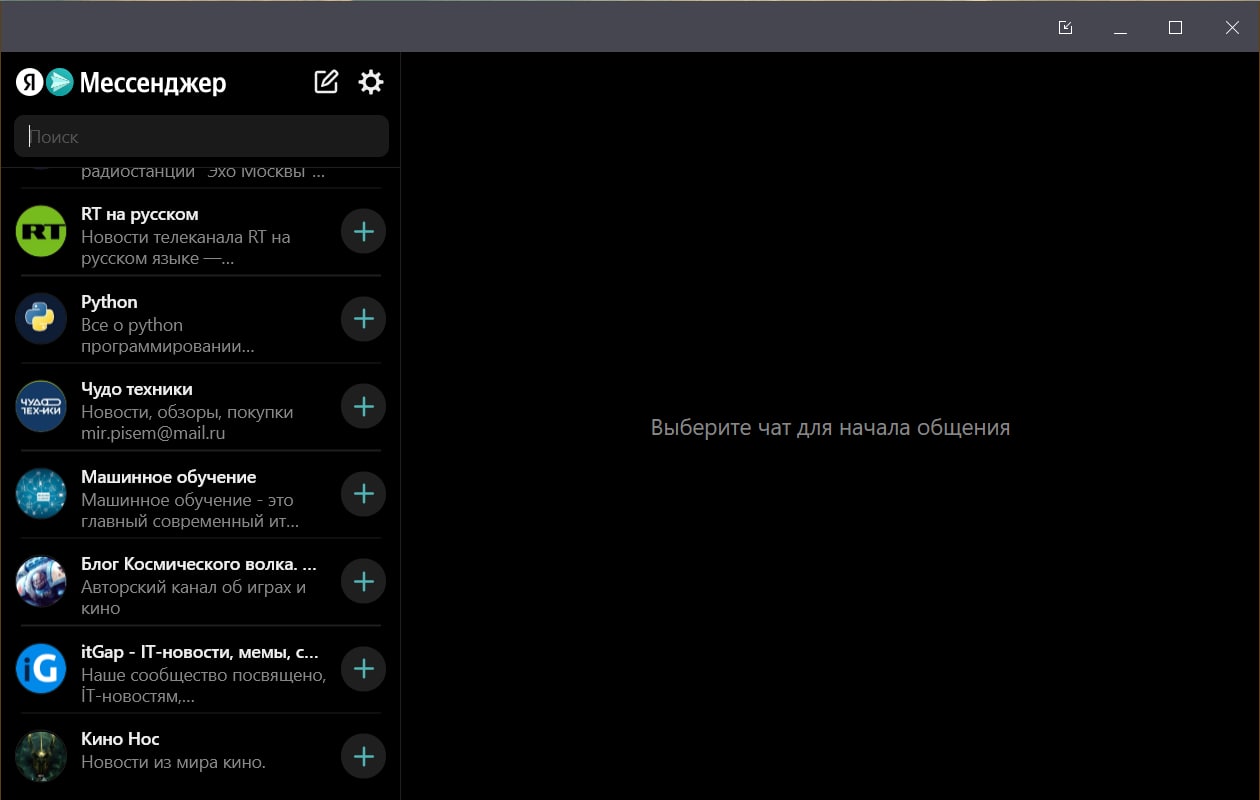1260x800 pixels.
Task: Click the itGap blue iG avatar
Action: tap(41, 669)
